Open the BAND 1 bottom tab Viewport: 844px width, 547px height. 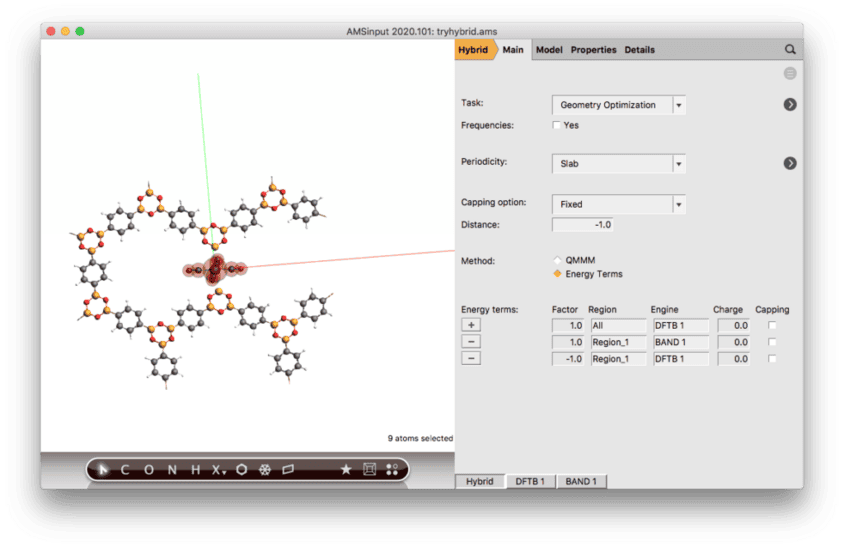tap(581, 481)
